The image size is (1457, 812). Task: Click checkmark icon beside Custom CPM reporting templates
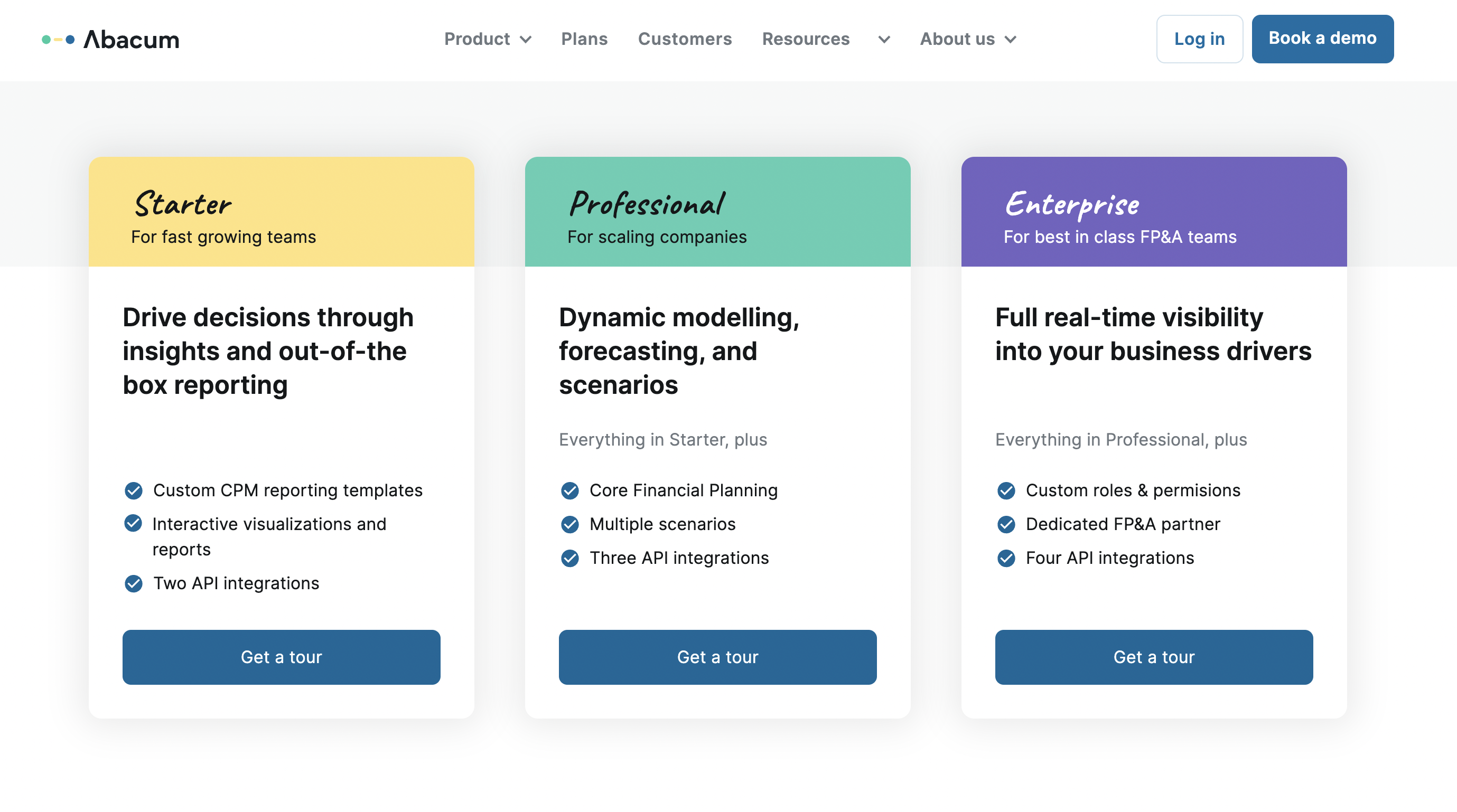click(134, 490)
